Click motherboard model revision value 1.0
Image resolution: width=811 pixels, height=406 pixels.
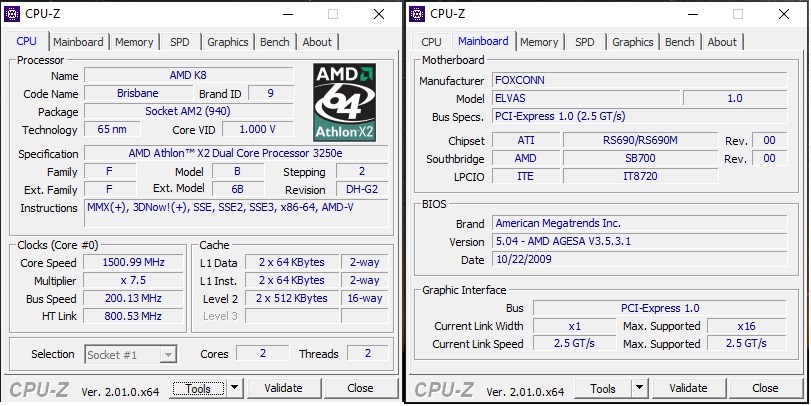pos(735,98)
